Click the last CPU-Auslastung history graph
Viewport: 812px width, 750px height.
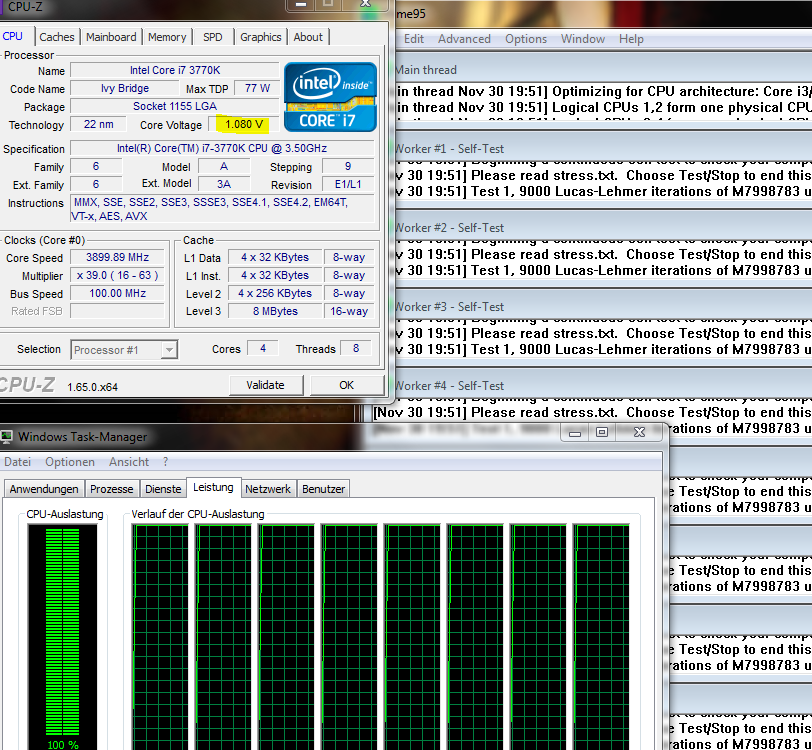coord(601,637)
